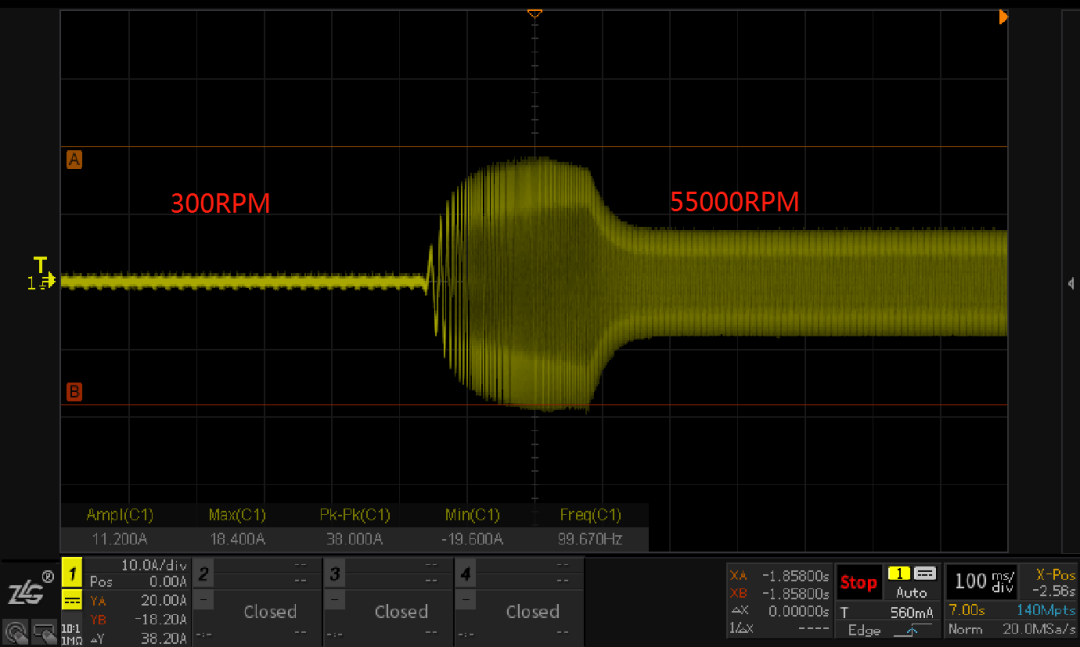The width and height of the screenshot is (1080, 647).
Task: Click the Max(C1) measurement header
Action: pyautogui.click(x=237, y=515)
